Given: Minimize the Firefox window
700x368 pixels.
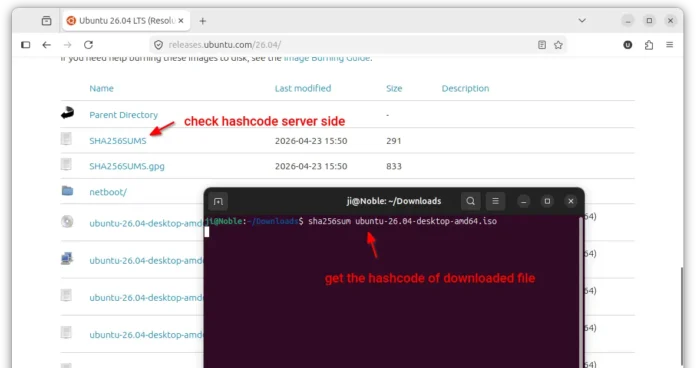Looking at the screenshot, I should pyautogui.click(x=628, y=21).
